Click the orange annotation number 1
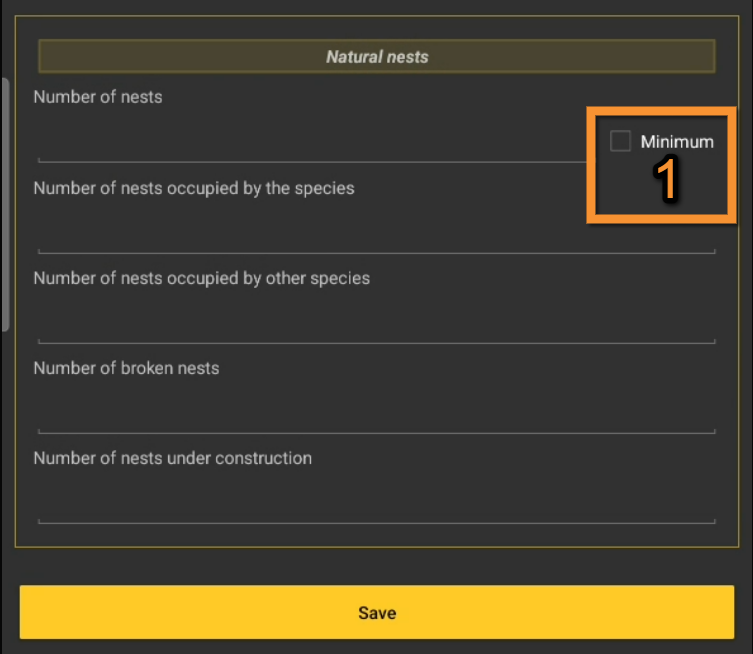The image size is (753, 654). coord(666,183)
